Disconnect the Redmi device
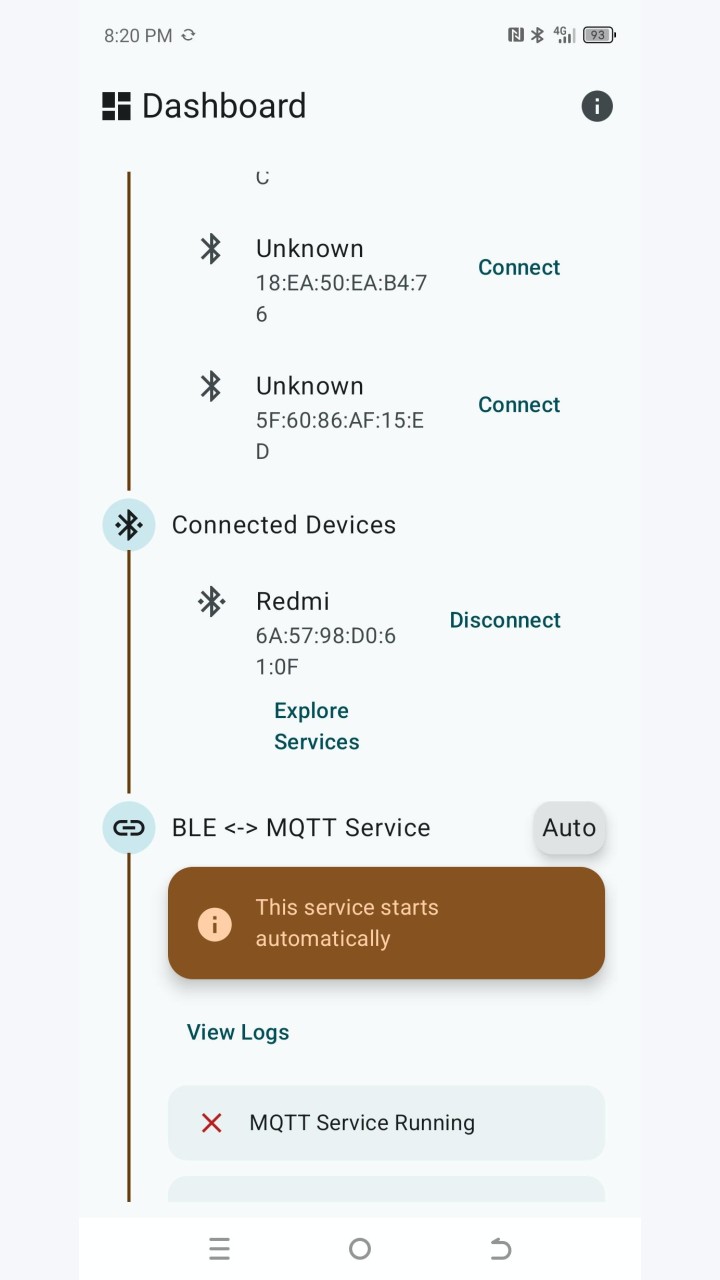720x1280 pixels. click(505, 620)
